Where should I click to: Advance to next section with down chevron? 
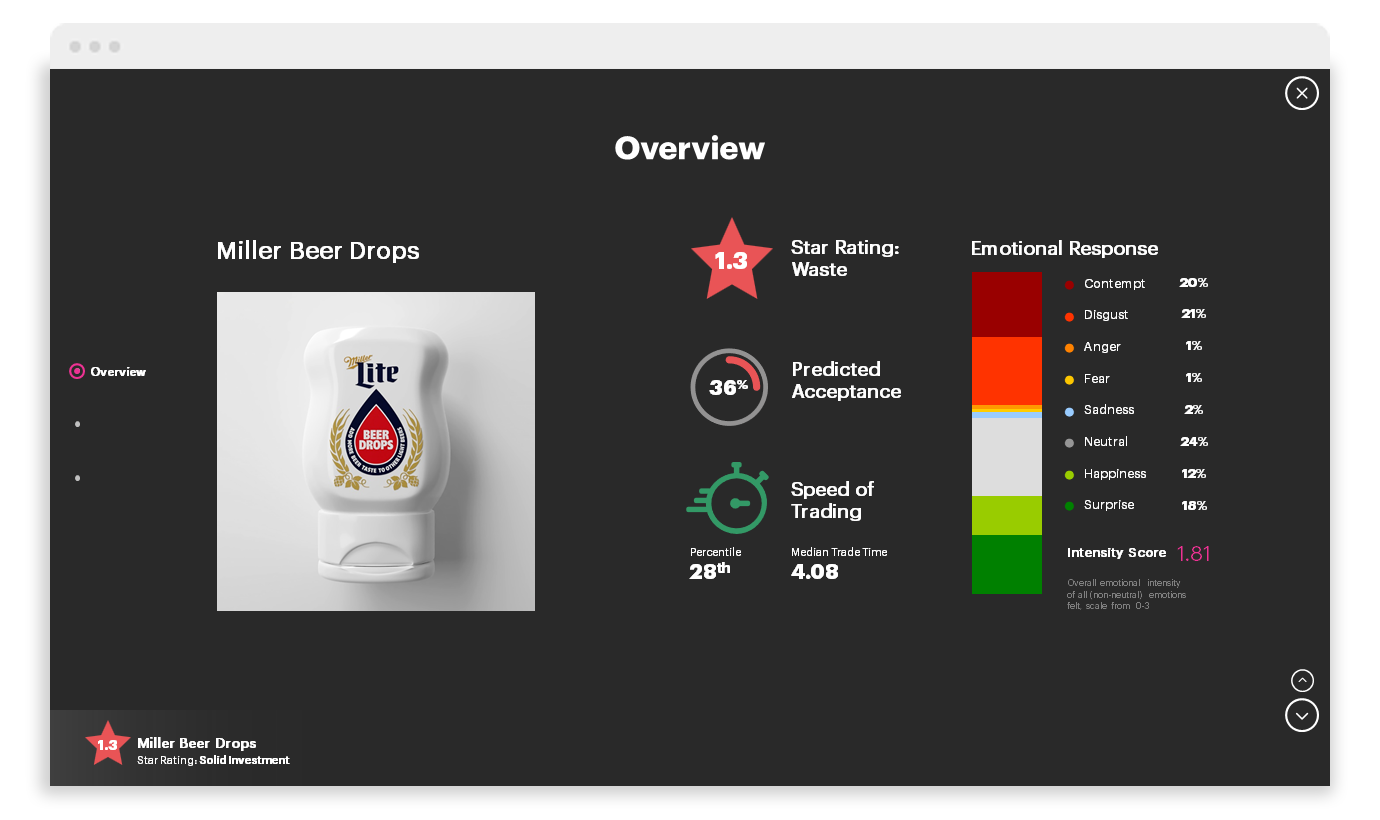[1301, 715]
